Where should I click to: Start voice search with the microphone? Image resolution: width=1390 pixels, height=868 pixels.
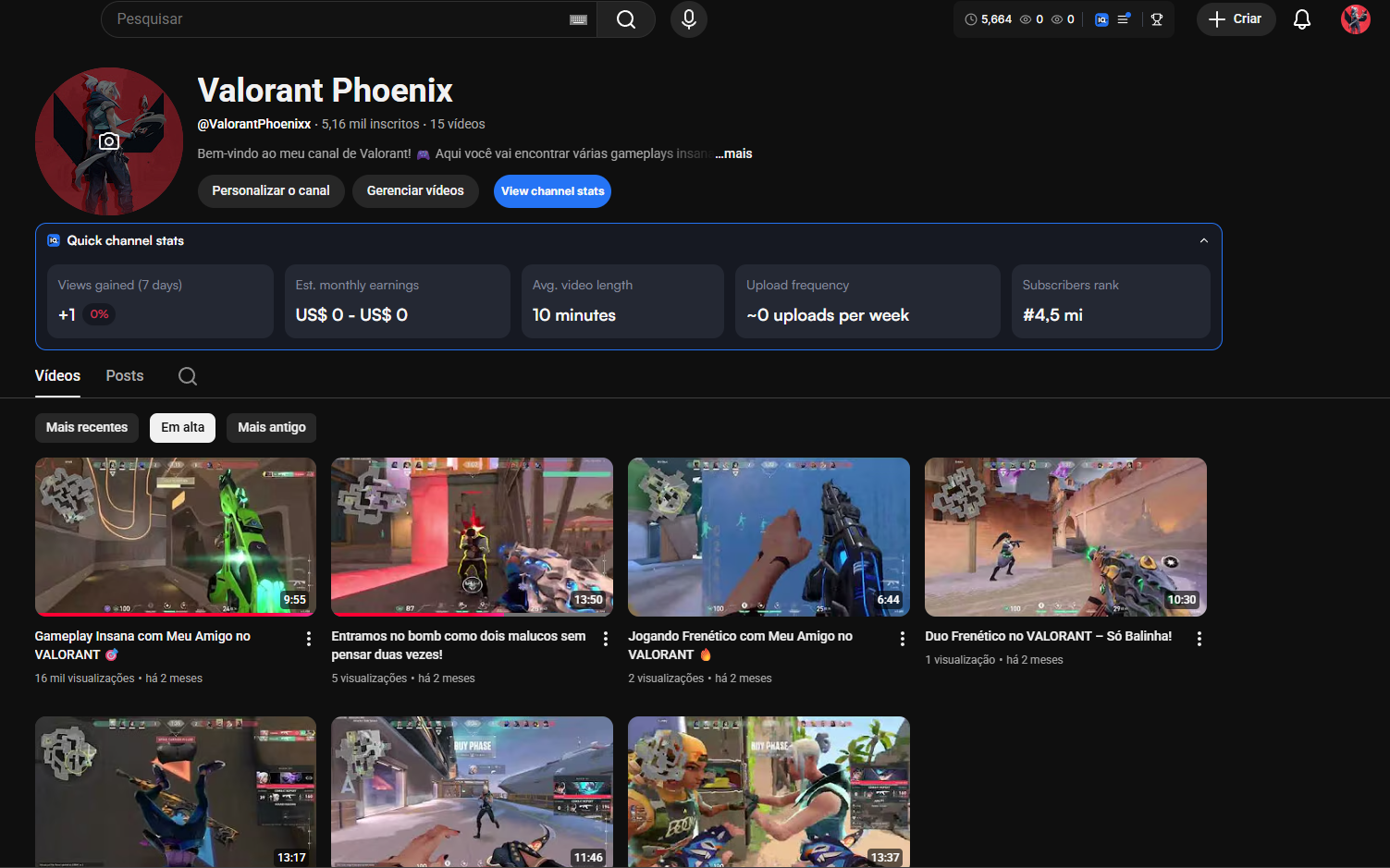(x=689, y=19)
